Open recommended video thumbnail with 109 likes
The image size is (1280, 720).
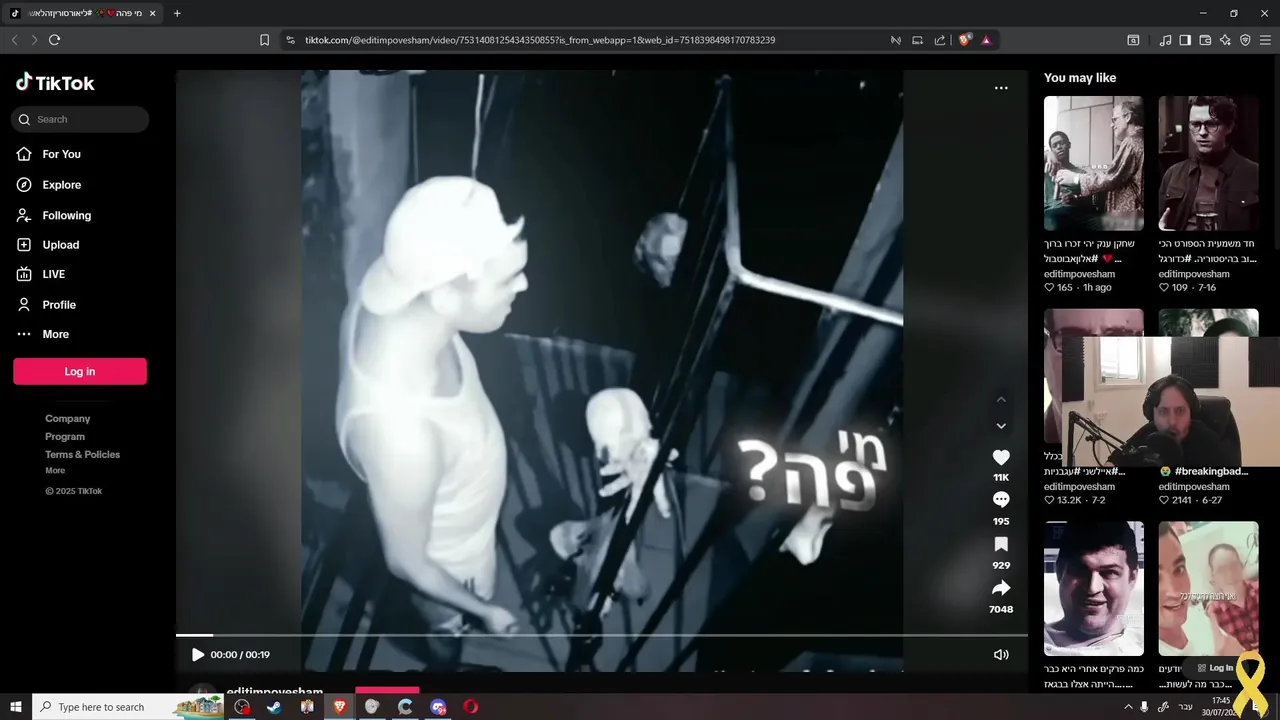click(x=1208, y=163)
